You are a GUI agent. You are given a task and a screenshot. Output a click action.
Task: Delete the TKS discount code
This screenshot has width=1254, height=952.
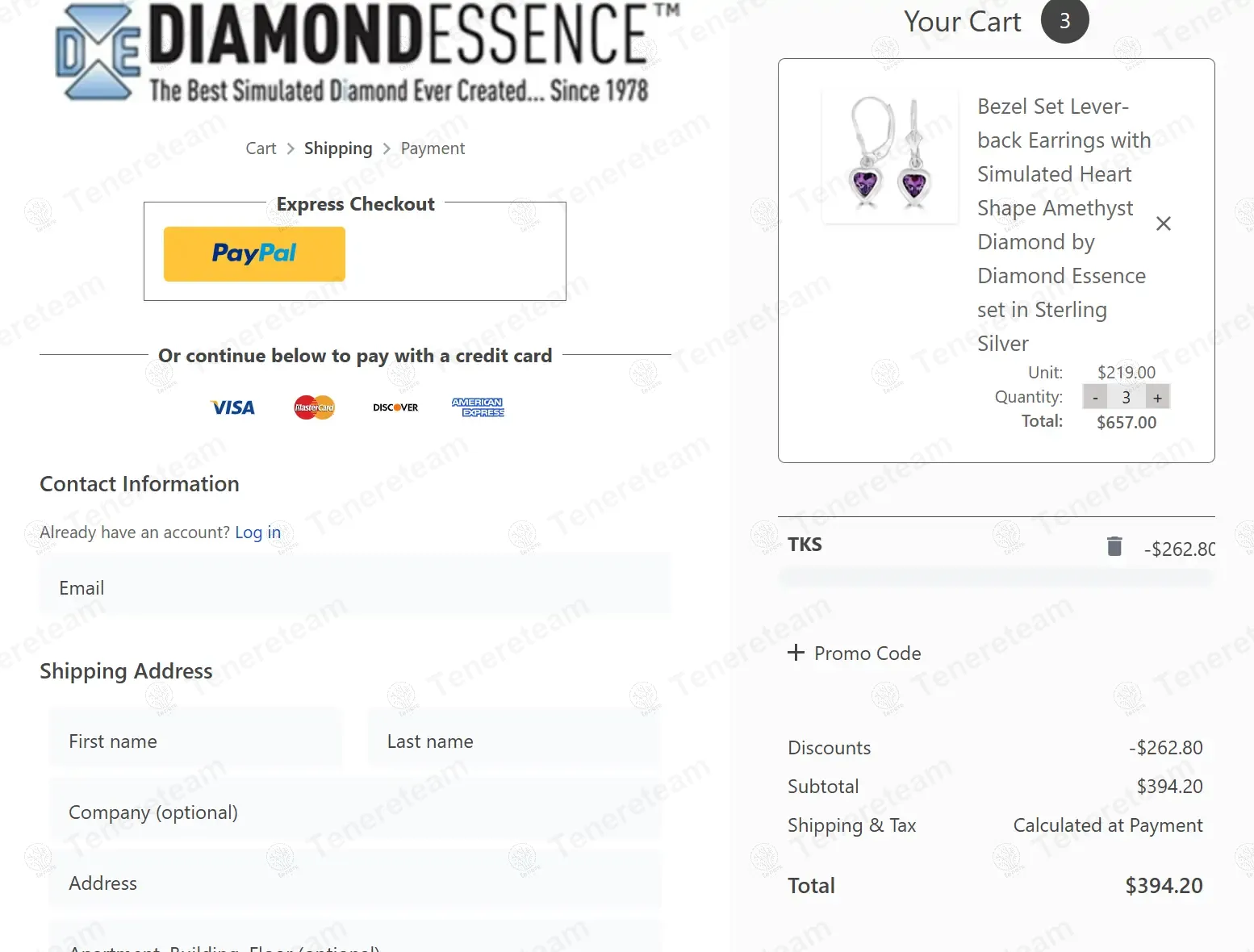pos(1114,547)
